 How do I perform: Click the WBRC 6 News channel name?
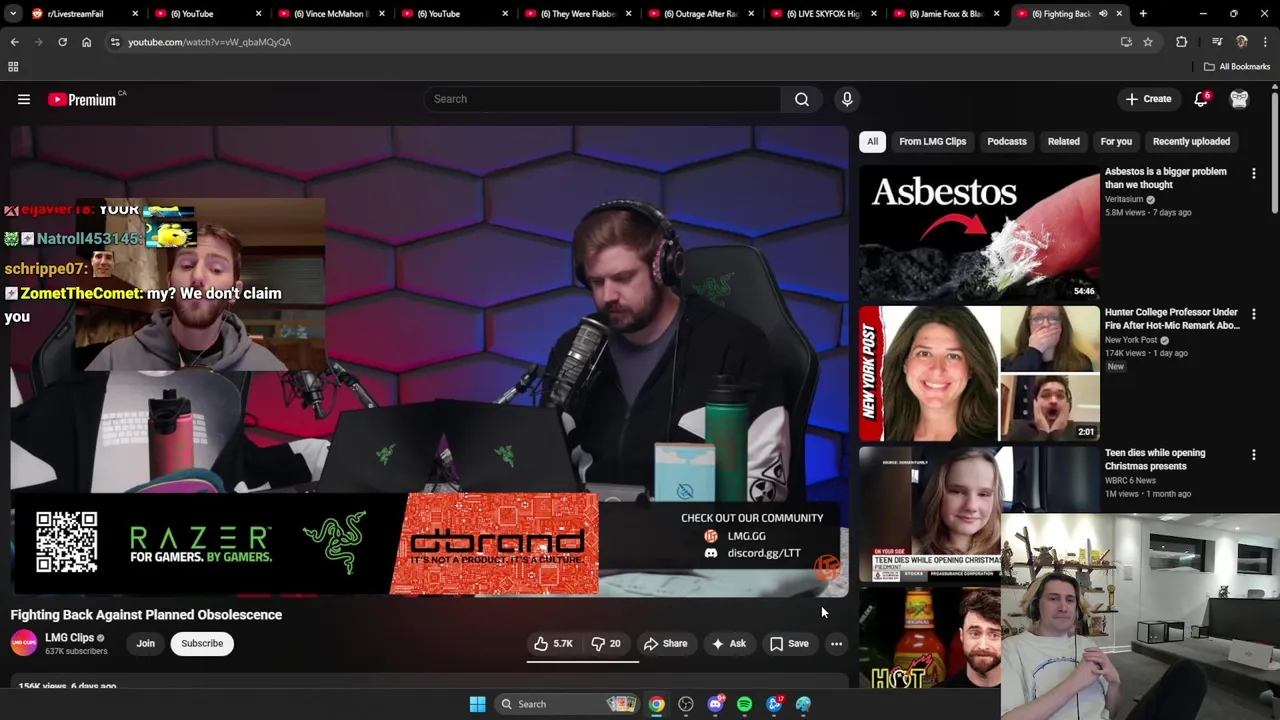[x=1130, y=481]
